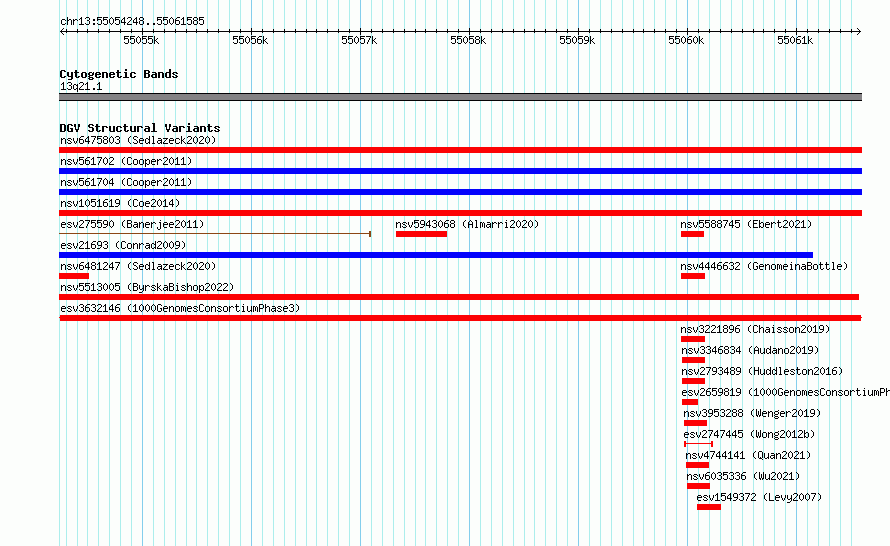
Task: Click the blue bar under nsv561704
Action: 460,192
